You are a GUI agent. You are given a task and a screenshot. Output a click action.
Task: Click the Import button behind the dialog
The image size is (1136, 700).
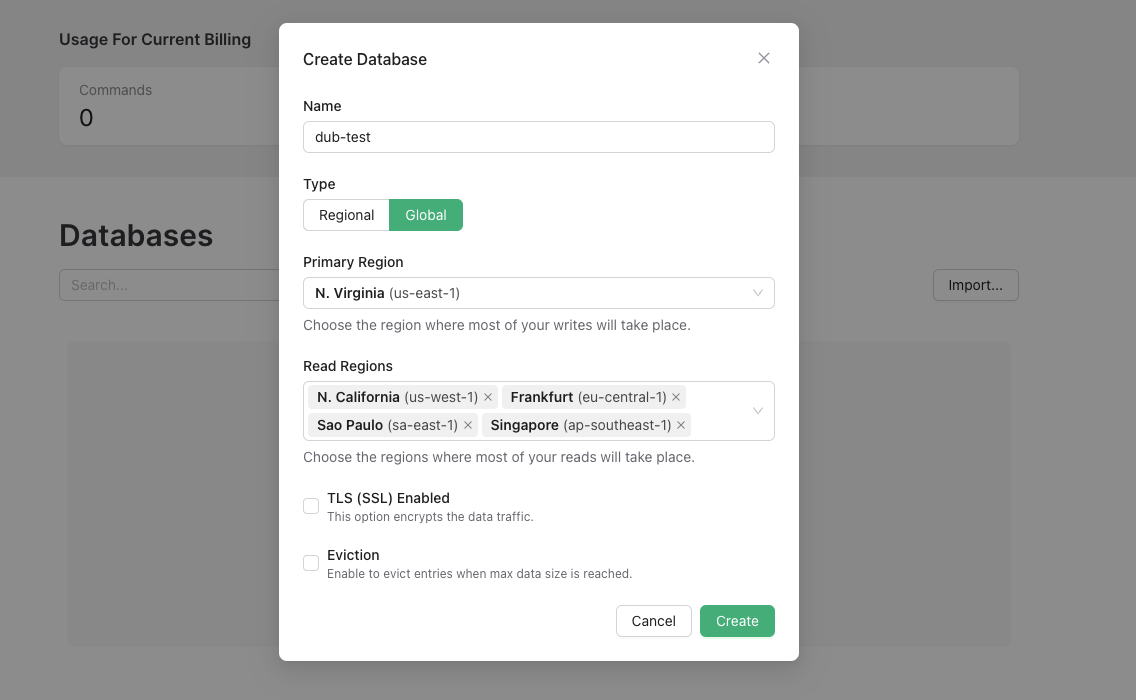click(975, 285)
